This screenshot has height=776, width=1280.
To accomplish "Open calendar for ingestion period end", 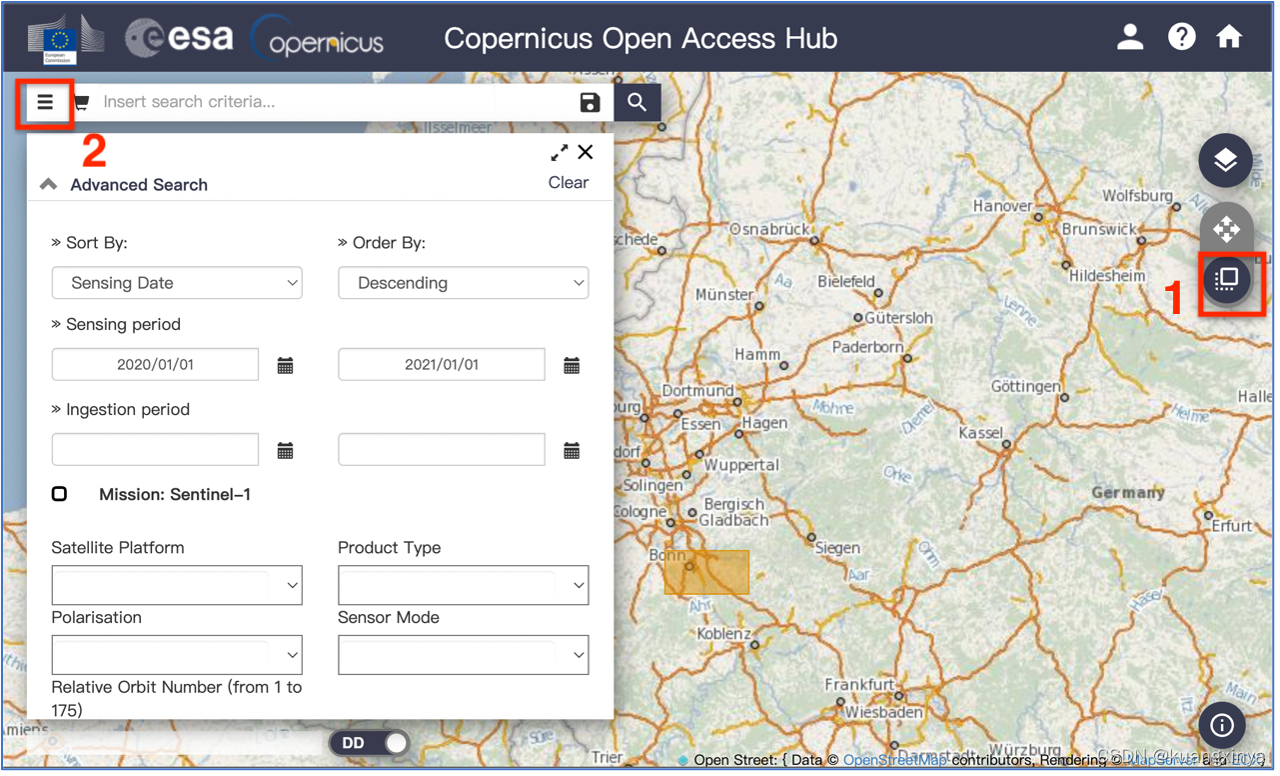I will coord(572,451).
